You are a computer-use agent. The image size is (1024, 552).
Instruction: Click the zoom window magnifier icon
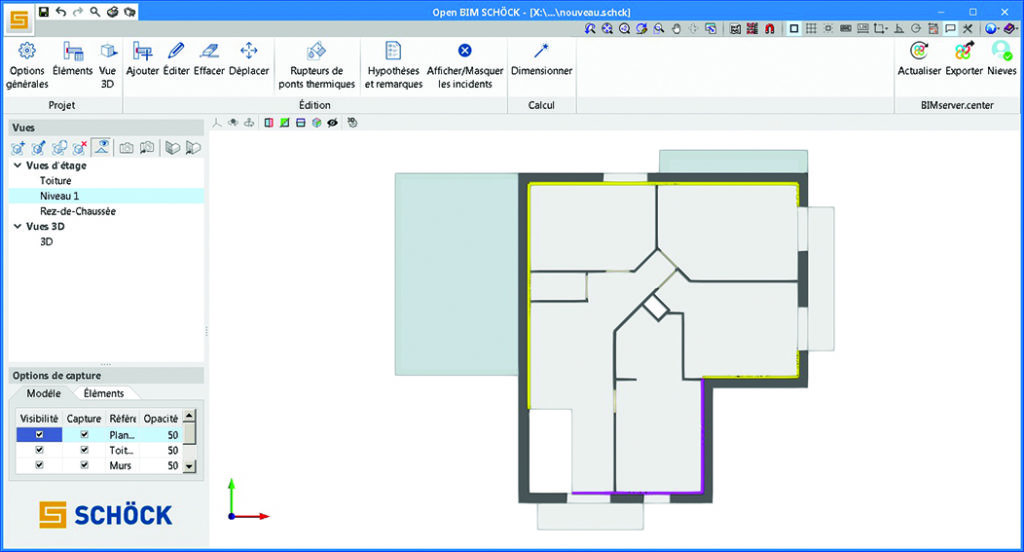pos(659,29)
